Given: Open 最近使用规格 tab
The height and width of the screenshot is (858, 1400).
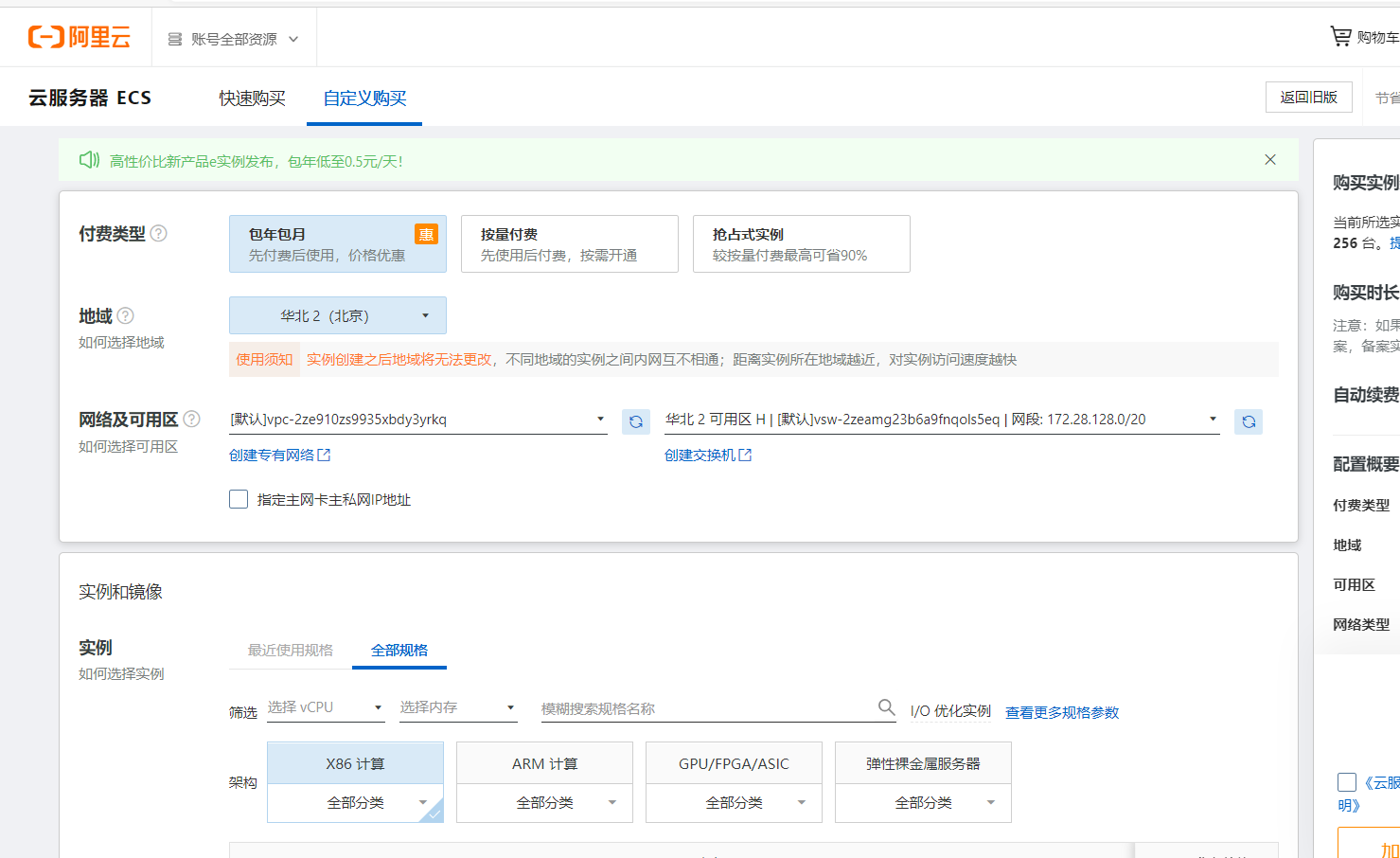Looking at the screenshot, I should [291, 650].
